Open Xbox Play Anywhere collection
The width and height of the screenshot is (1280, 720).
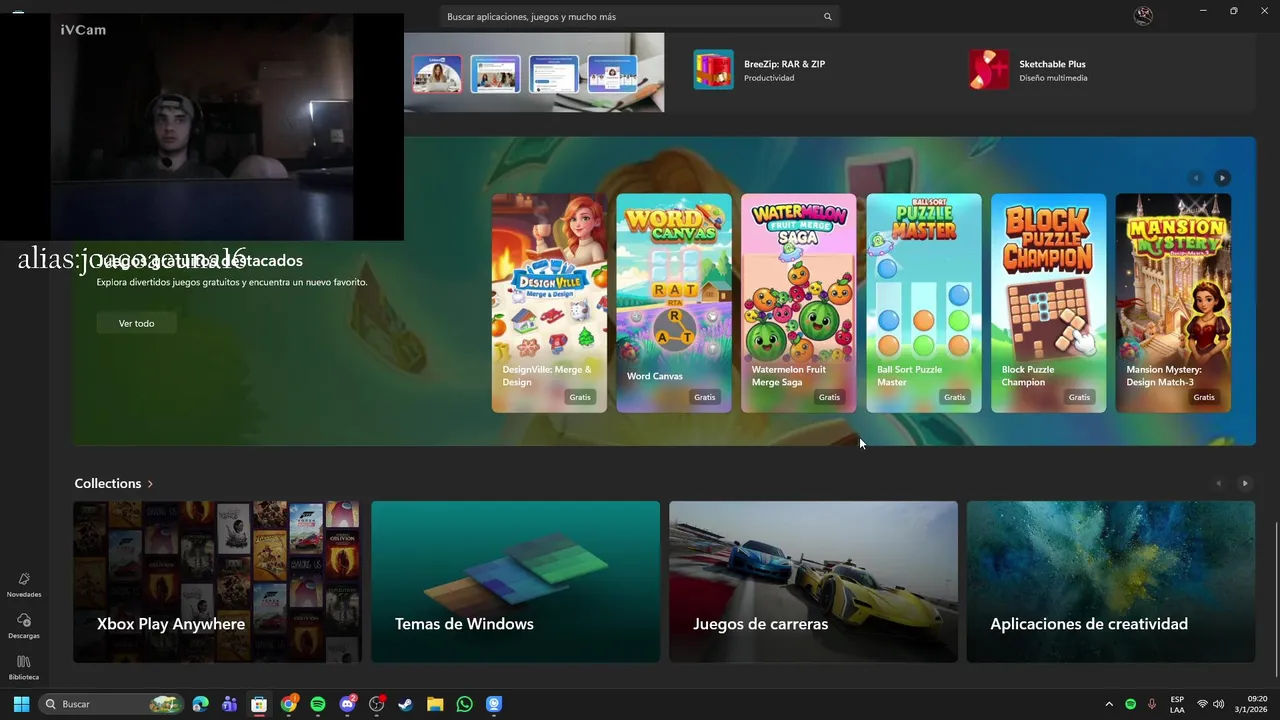pos(217,582)
